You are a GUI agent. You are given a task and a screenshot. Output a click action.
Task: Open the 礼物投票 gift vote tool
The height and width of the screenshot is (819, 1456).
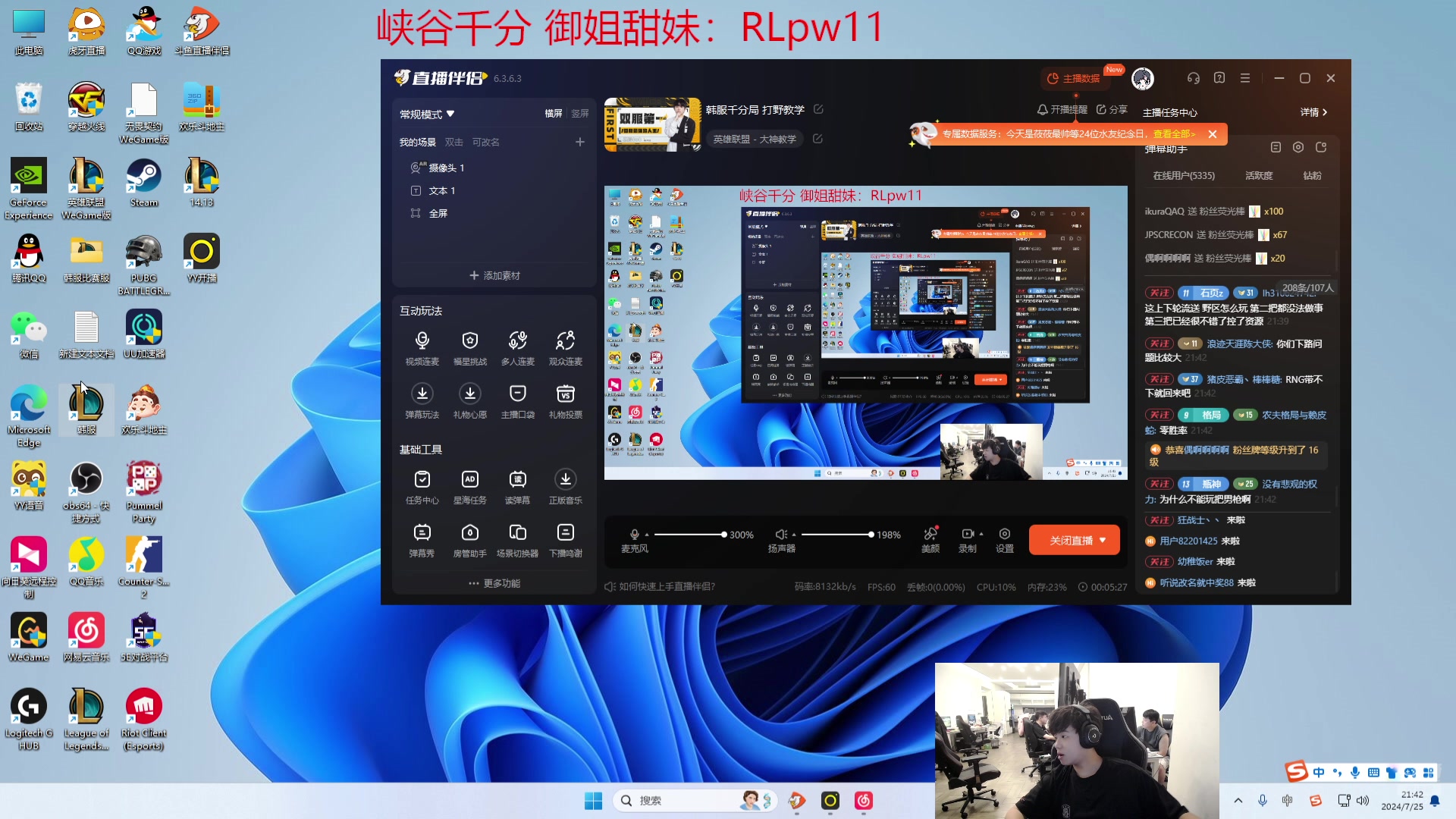point(565,394)
